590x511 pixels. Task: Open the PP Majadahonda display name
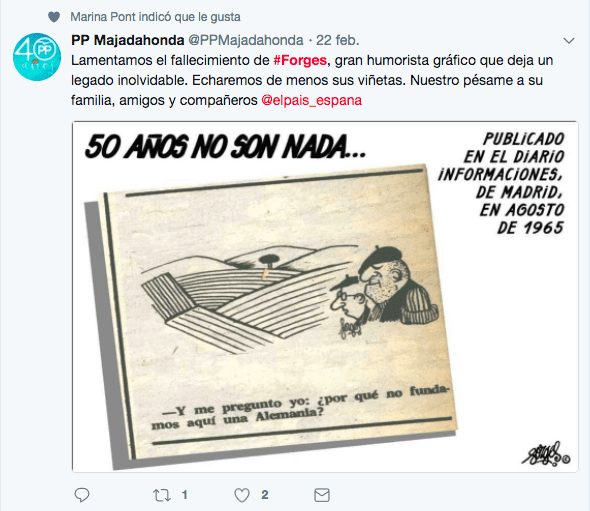point(128,40)
